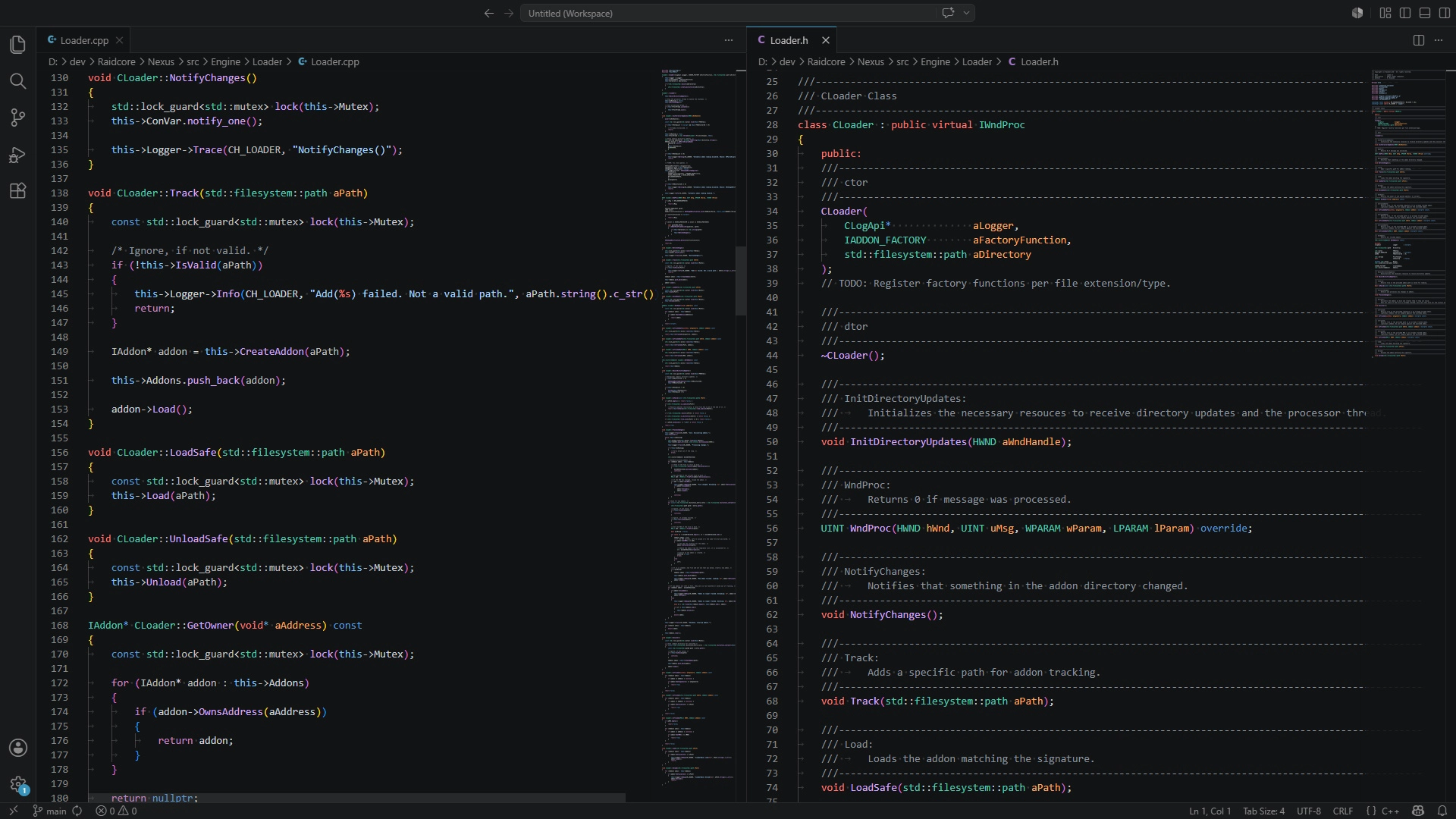Open Copilot status icon in status bar

click(1418, 811)
